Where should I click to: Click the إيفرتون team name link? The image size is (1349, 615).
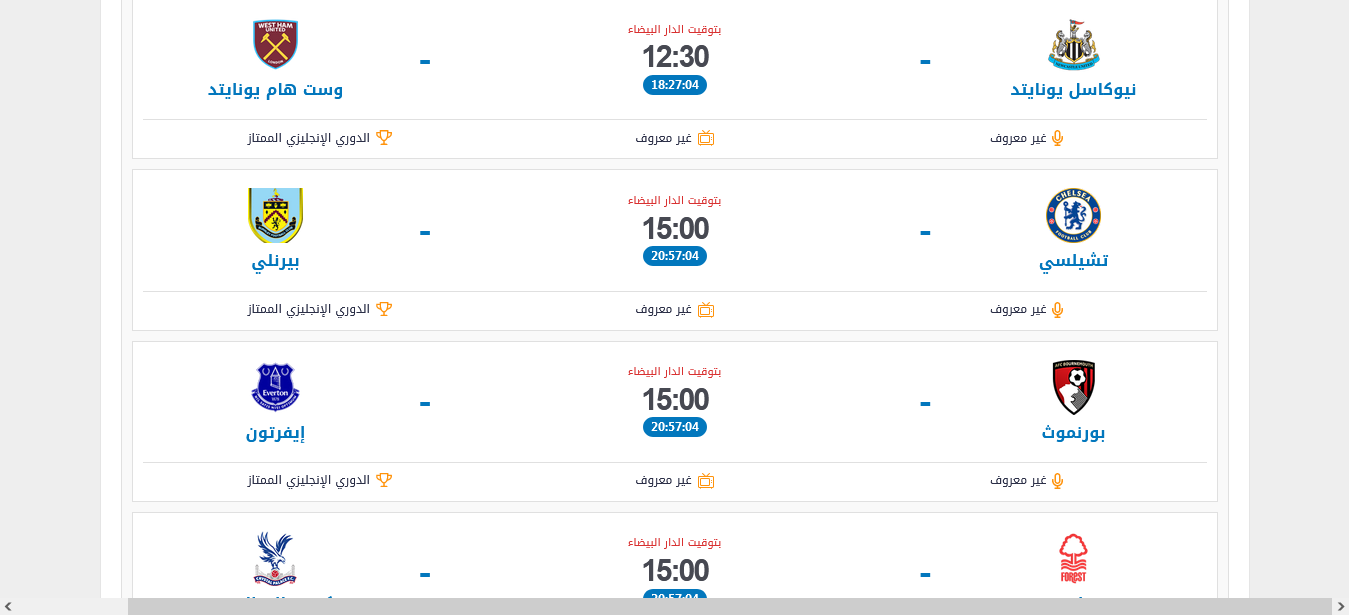(x=275, y=432)
